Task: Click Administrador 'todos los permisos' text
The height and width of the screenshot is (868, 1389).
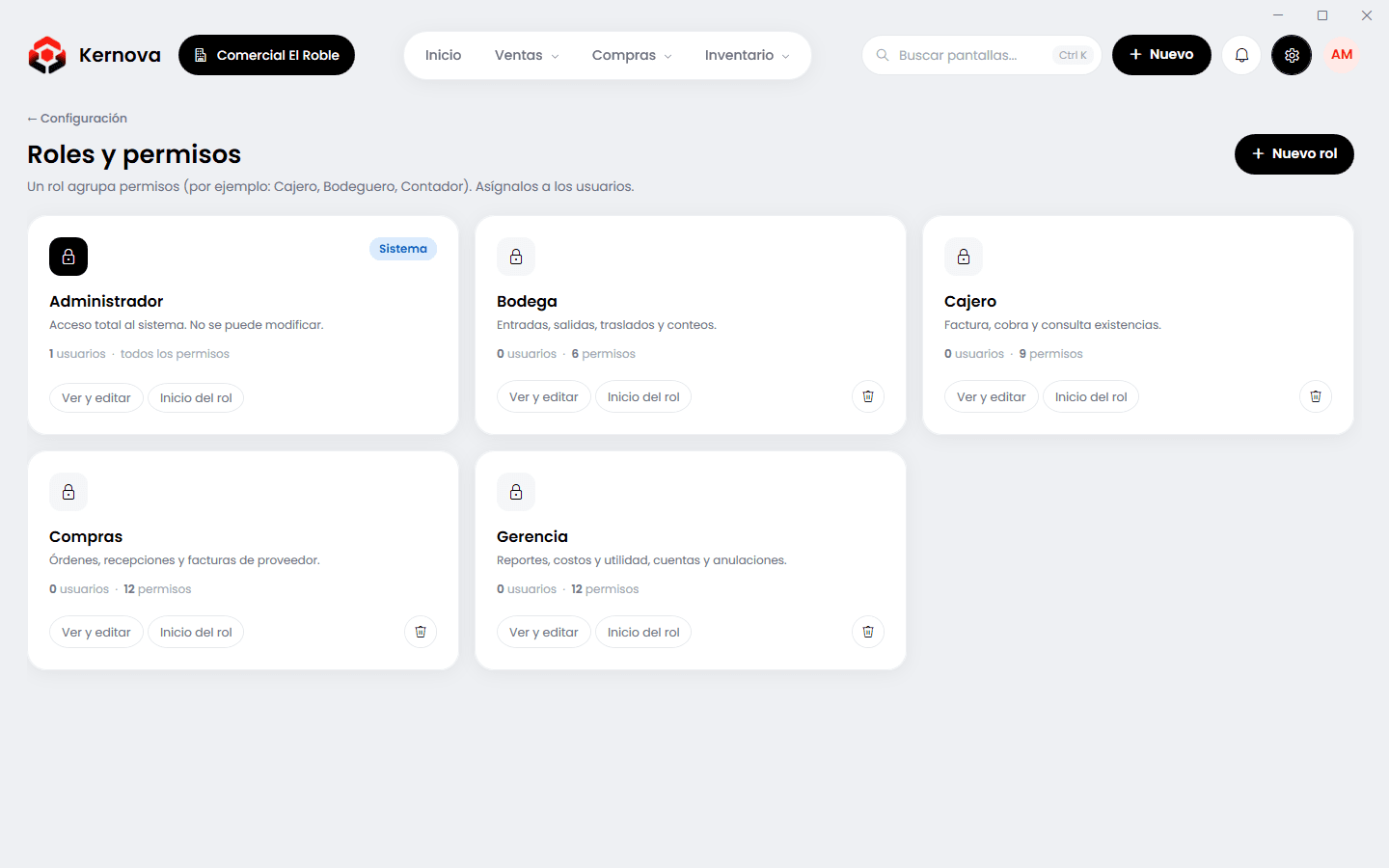Action: point(175,354)
